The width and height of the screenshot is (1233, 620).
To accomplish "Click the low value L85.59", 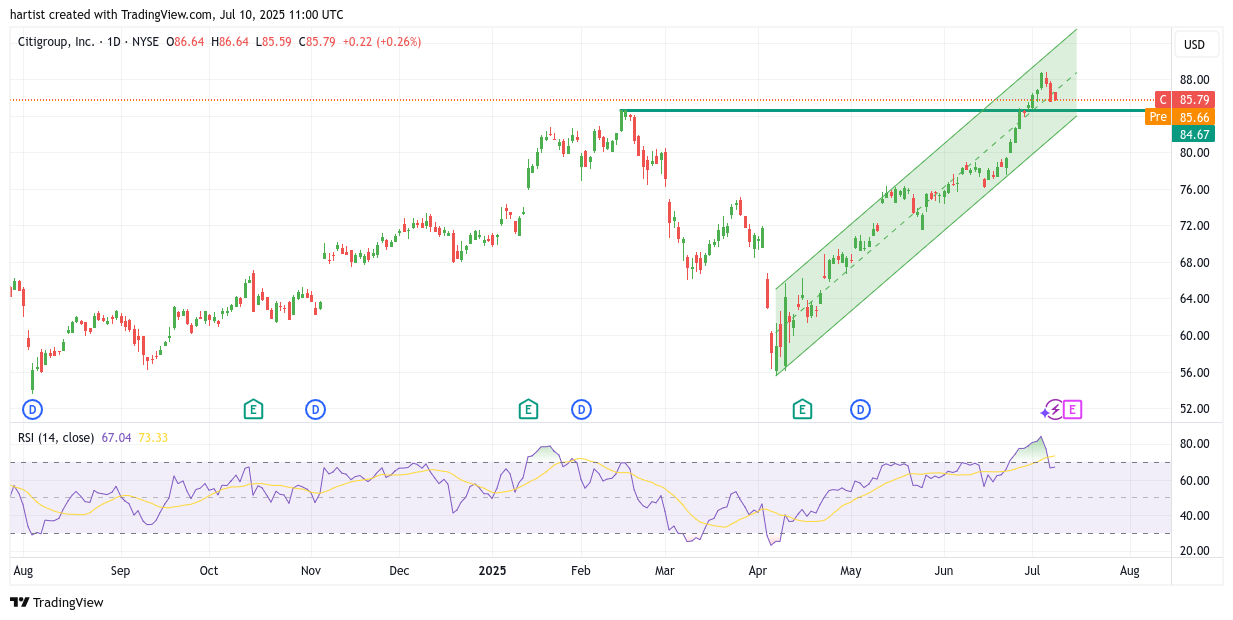I will coord(273,42).
